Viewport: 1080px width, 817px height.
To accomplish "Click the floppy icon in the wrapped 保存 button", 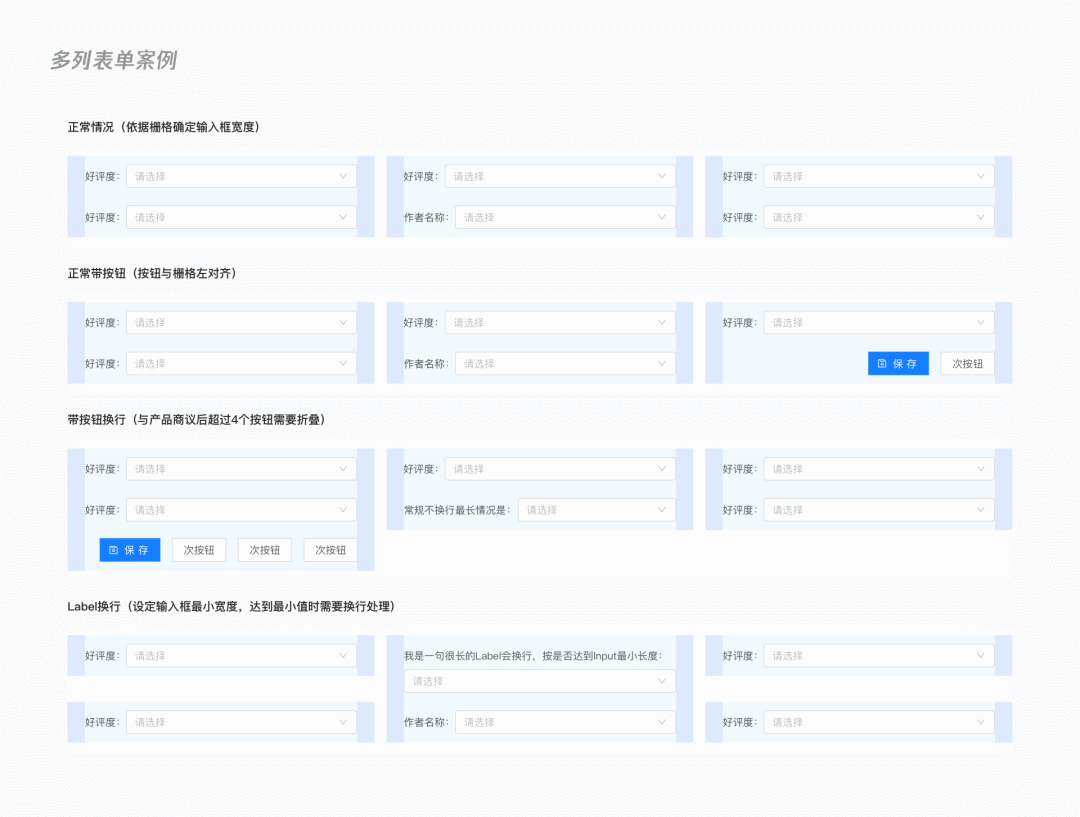I will [115, 549].
